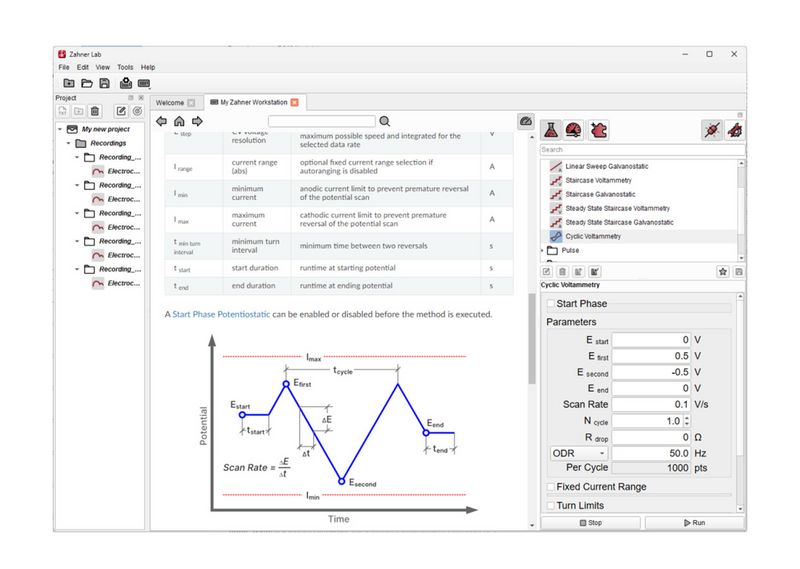Click the Scan Rate input field
Screen dimensions: 800x569
tap(650, 404)
